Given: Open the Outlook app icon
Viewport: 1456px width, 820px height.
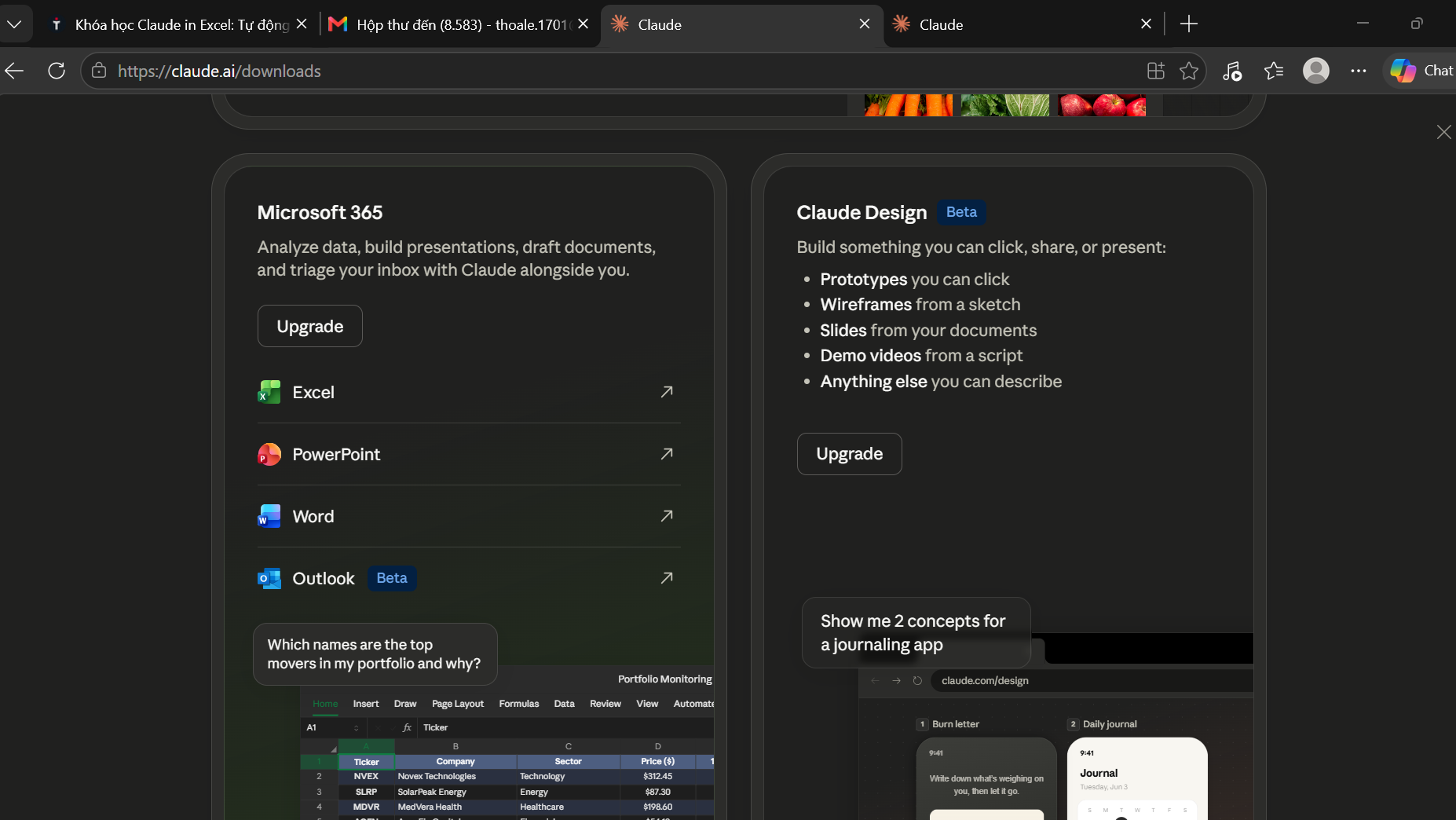Looking at the screenshot, I should pos(269,578).
